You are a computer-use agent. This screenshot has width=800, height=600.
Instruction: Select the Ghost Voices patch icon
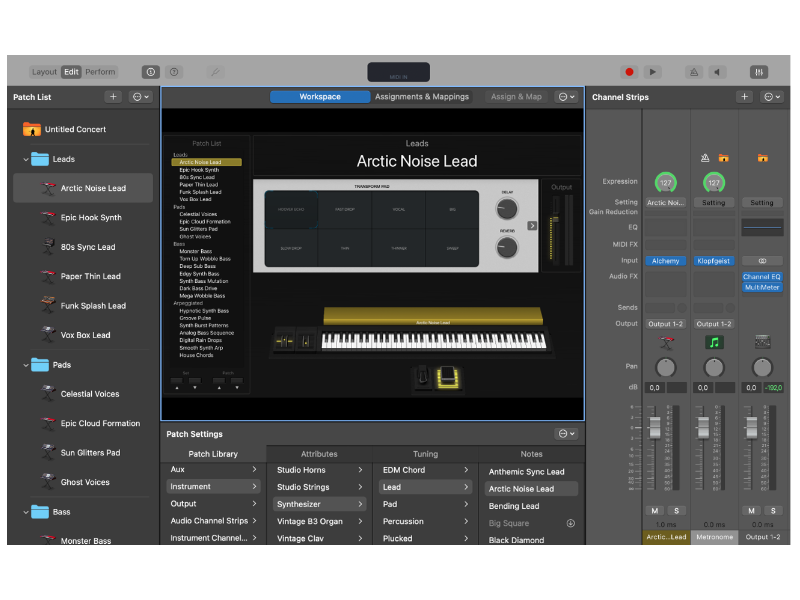[x=48, y=482]
